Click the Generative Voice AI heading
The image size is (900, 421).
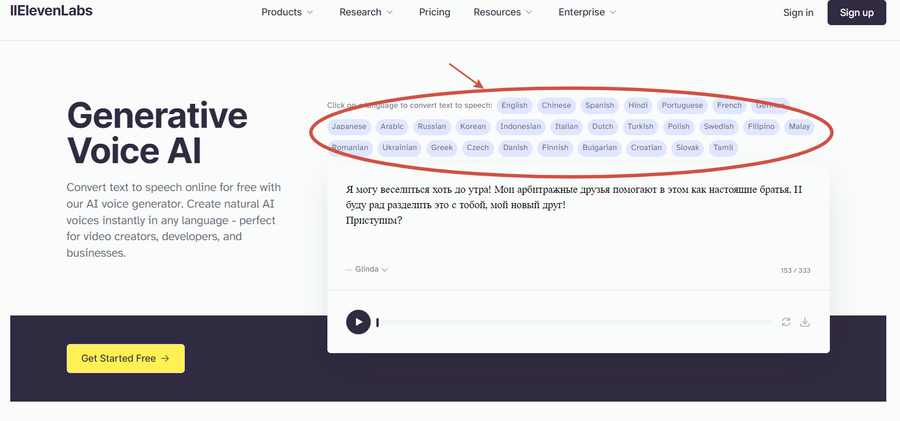[x=157, y=134]
